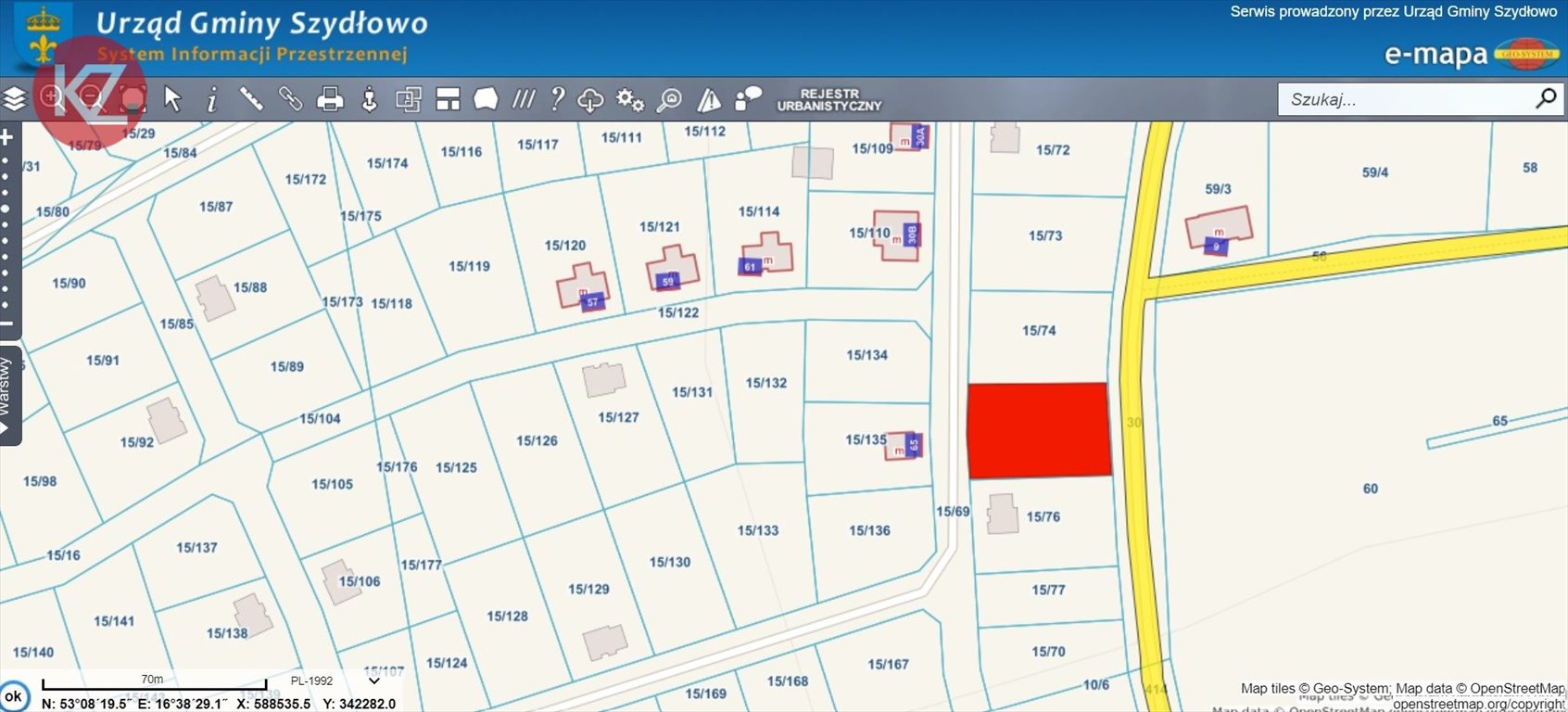
Task: Click the red highlighted parcel
Action: coord(1039,430)
